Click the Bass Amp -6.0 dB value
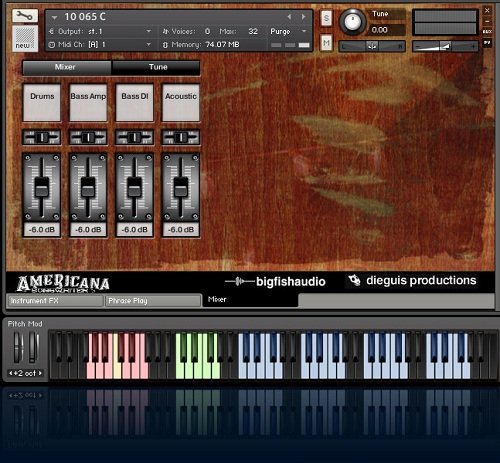Viewport: 500px width, 463px height. (88, 230)
